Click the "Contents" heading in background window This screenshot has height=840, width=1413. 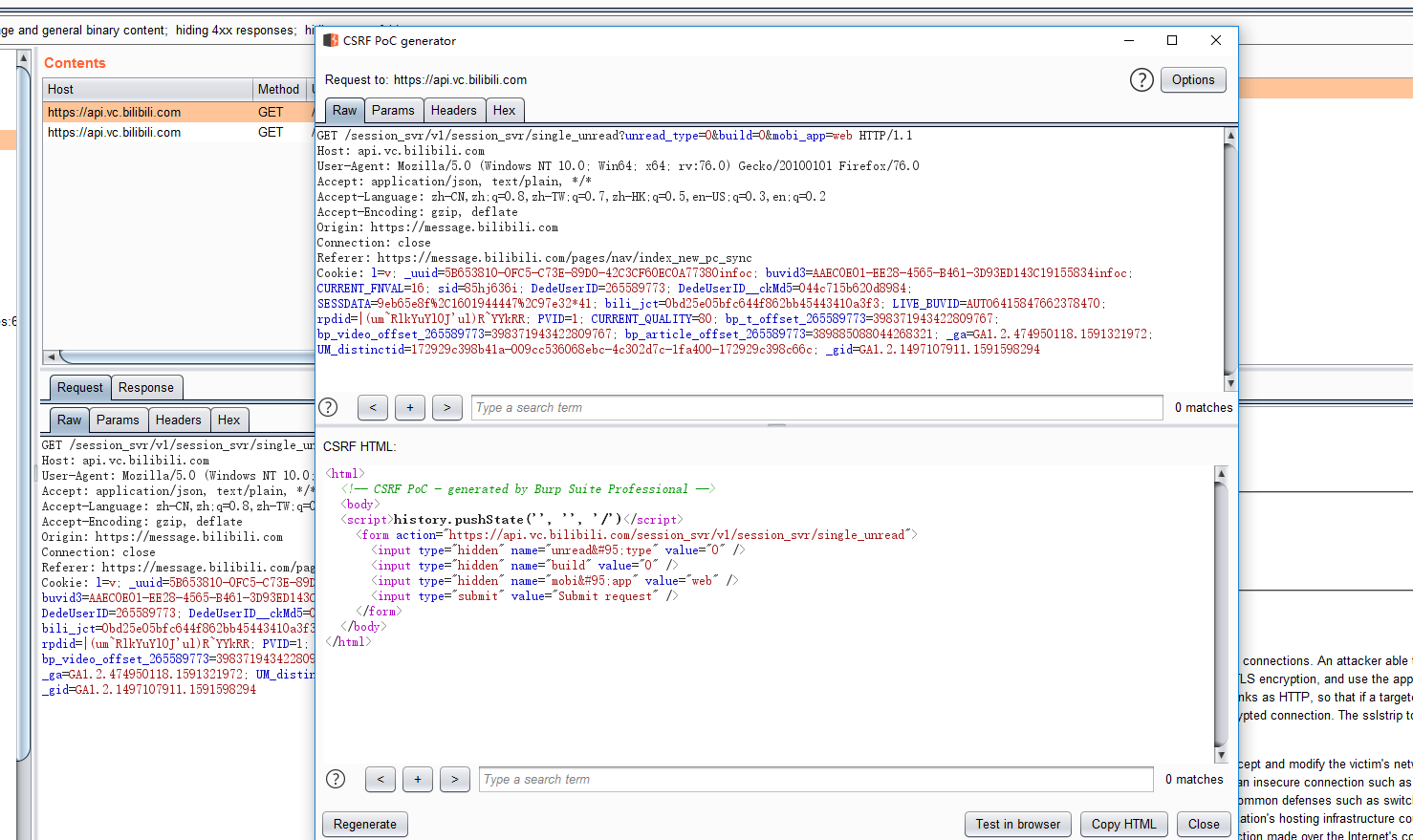tap(75, 63)
